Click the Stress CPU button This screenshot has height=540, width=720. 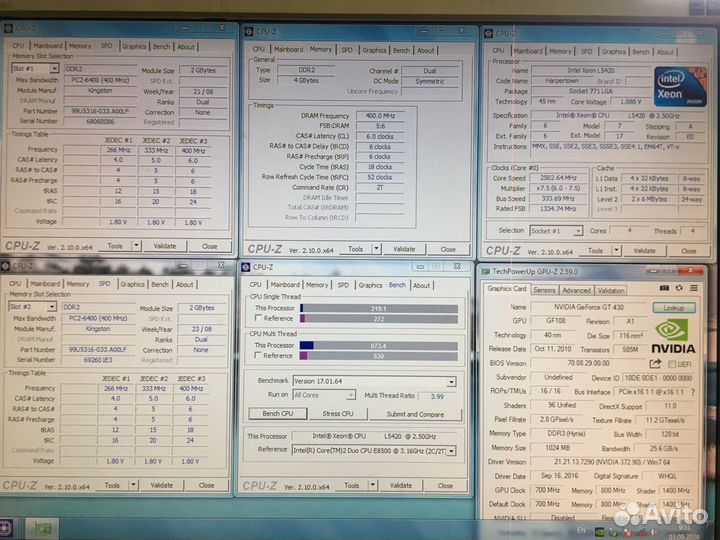tap(338, 414)
